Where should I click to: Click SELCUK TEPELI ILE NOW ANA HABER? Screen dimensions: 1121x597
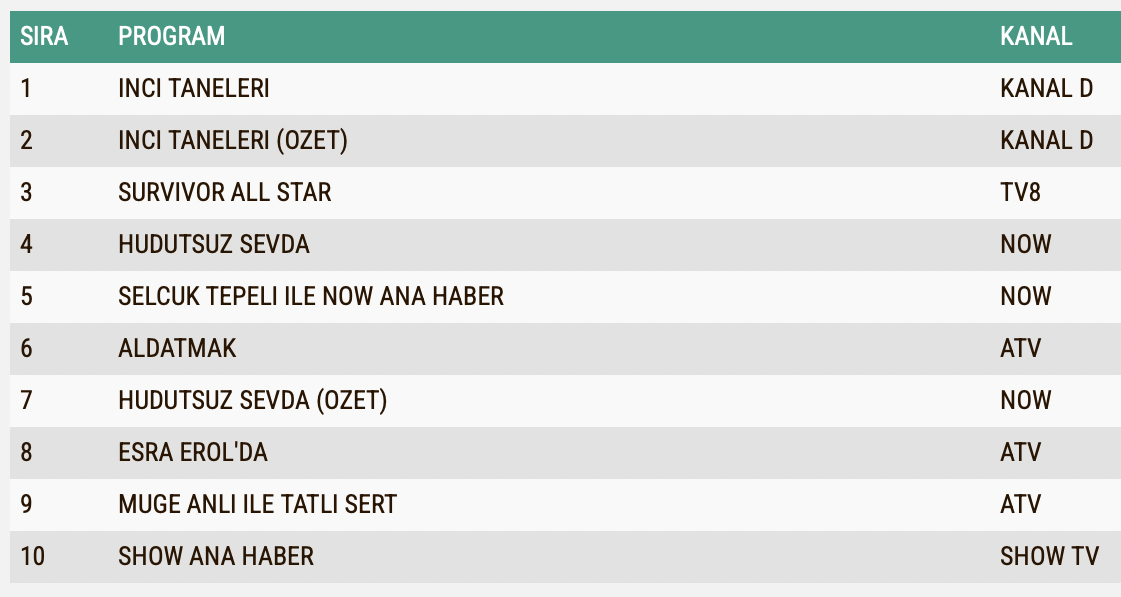coord(311,296)
